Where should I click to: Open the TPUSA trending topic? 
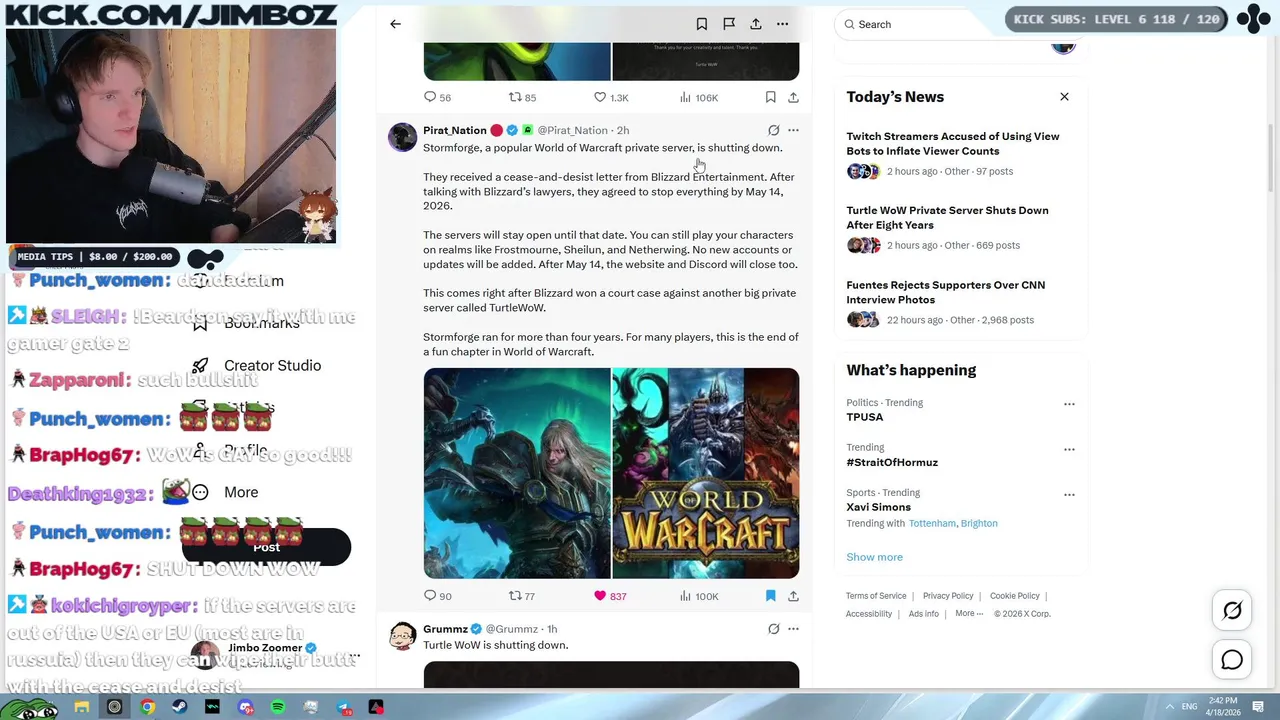865,417
